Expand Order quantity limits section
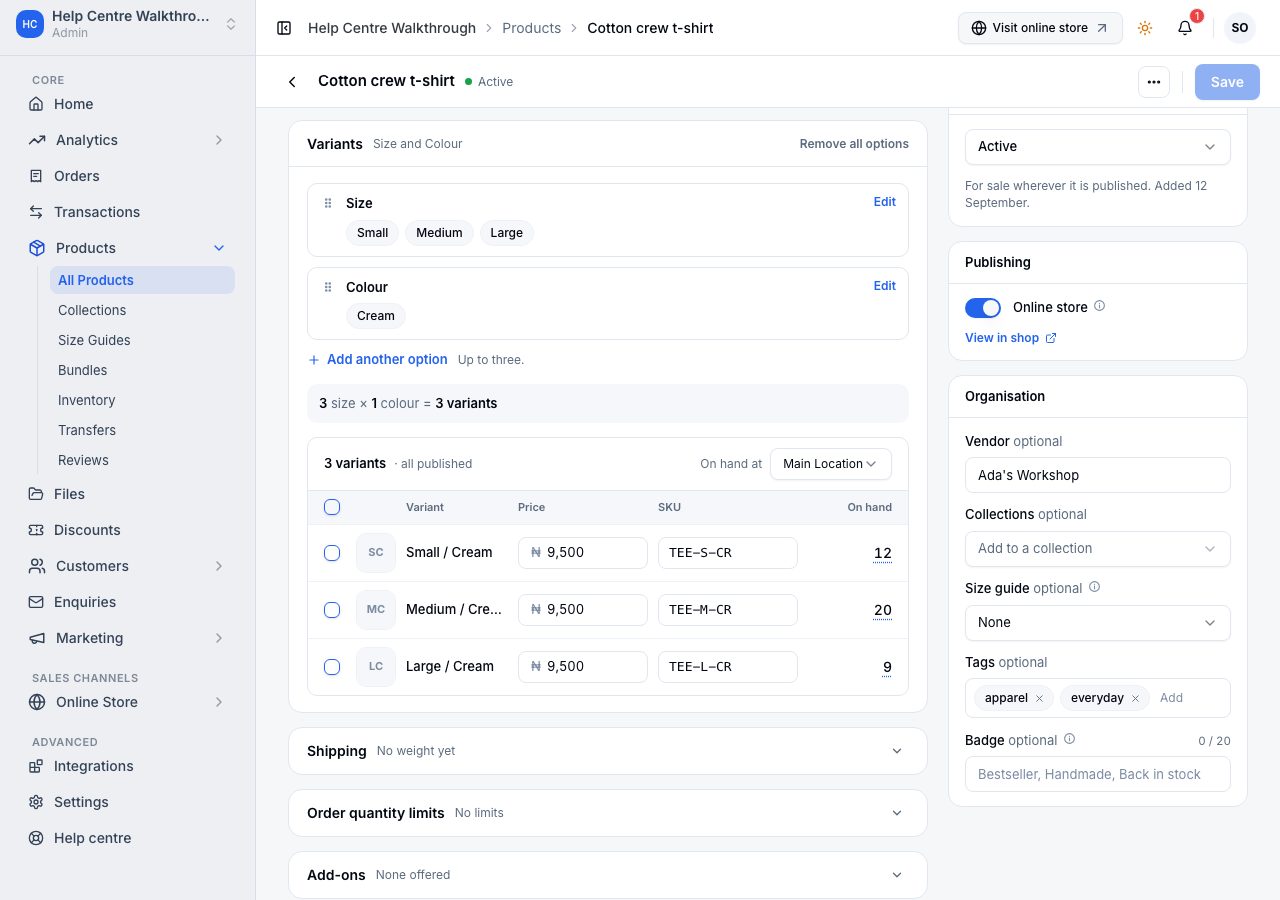Image resolution: width=1280 pixels, height=900 pixels. [x=608, y=813]
